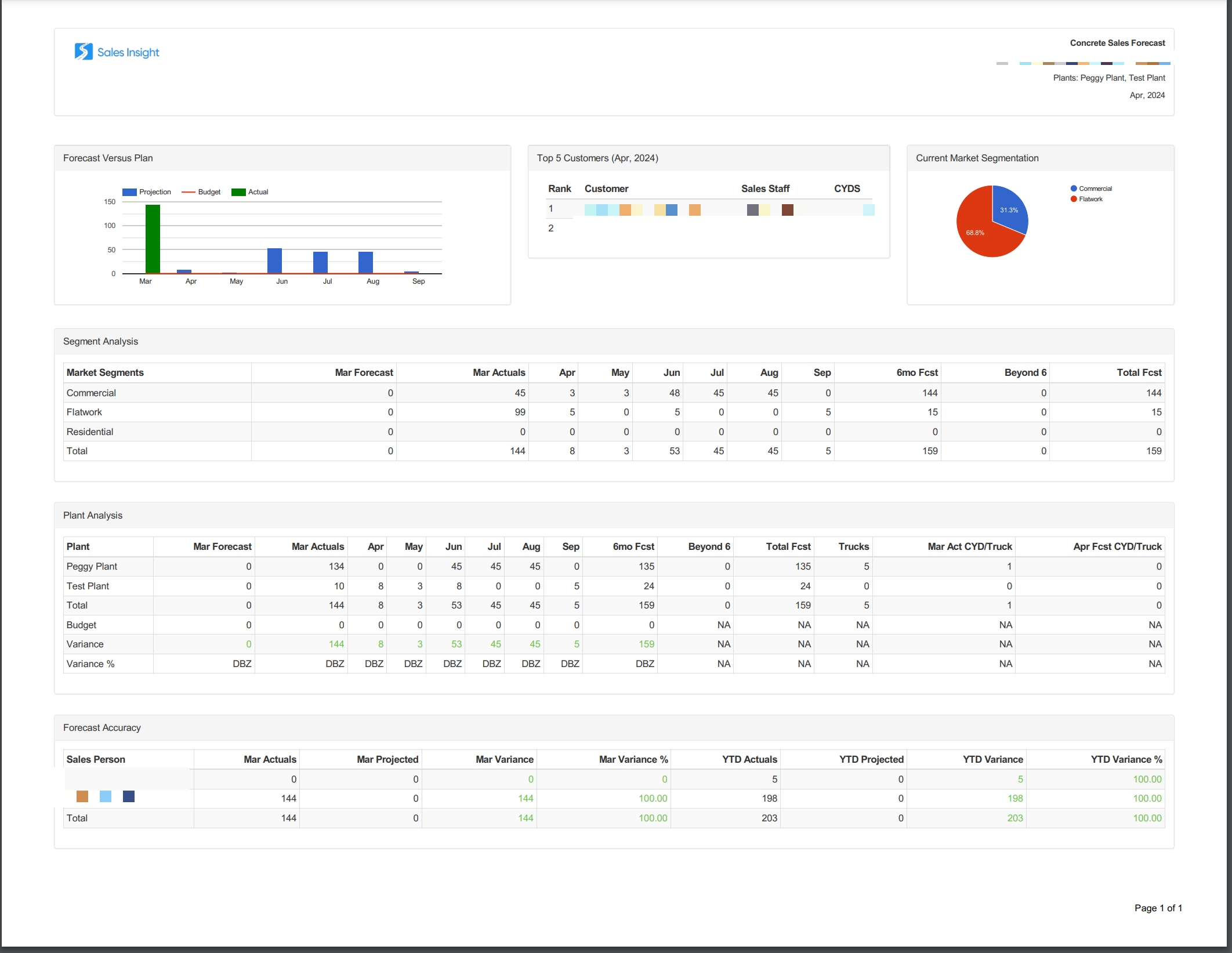This screenshot has width=1232, height=953.
Task: Click the Customer column header
Action: point(606,189)
